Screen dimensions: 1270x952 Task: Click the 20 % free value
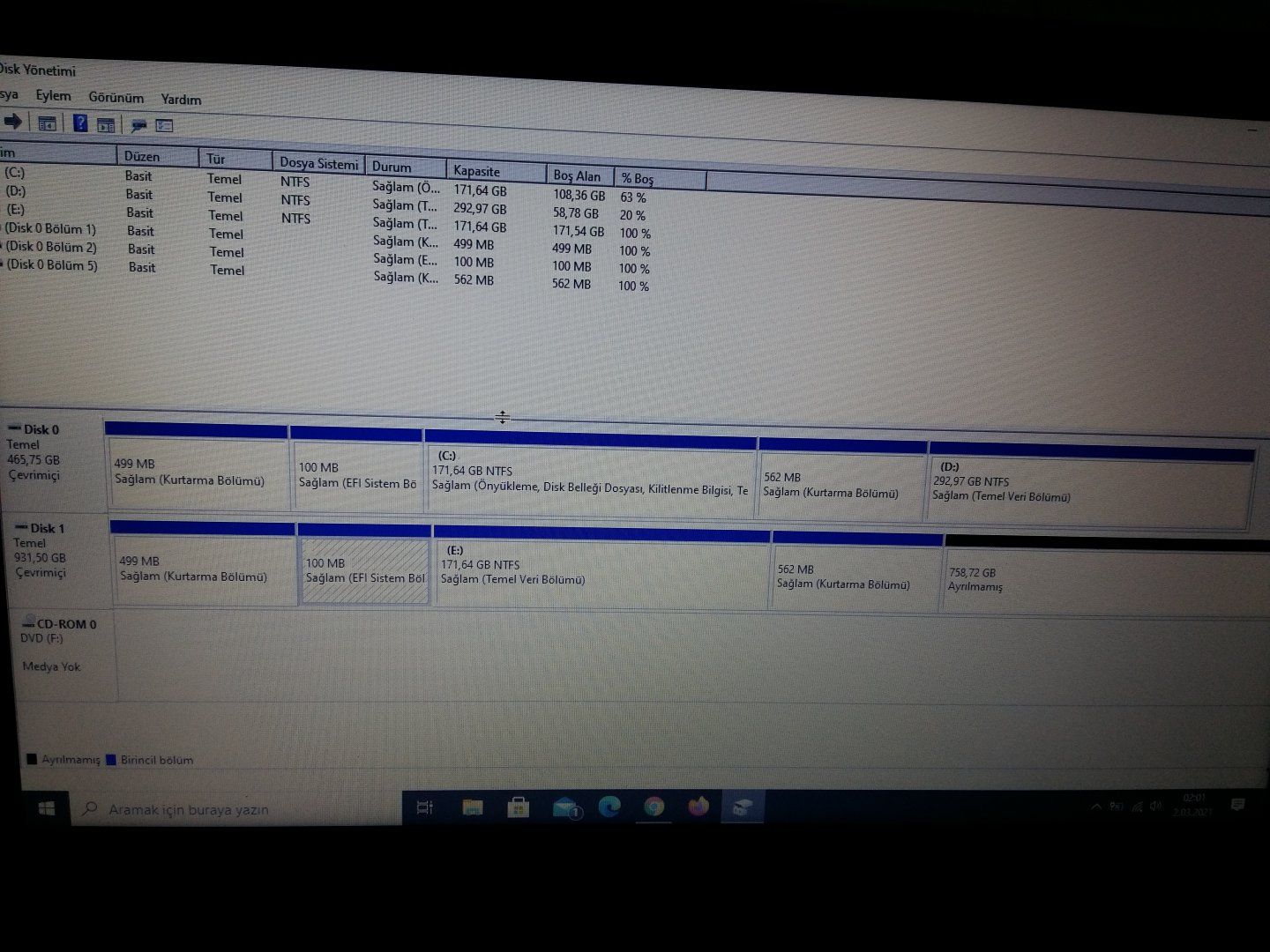632,215
